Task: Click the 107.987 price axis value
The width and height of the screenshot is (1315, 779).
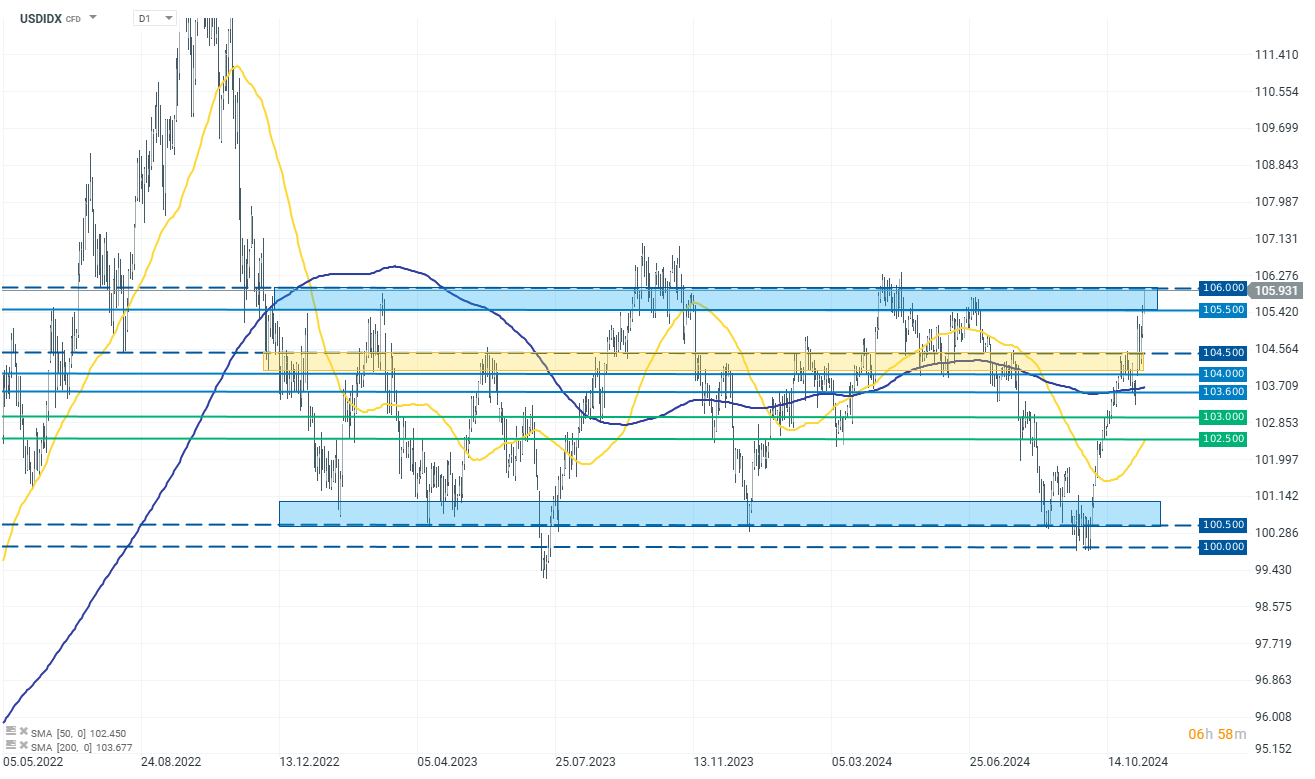Action: tap(1276, 201)
